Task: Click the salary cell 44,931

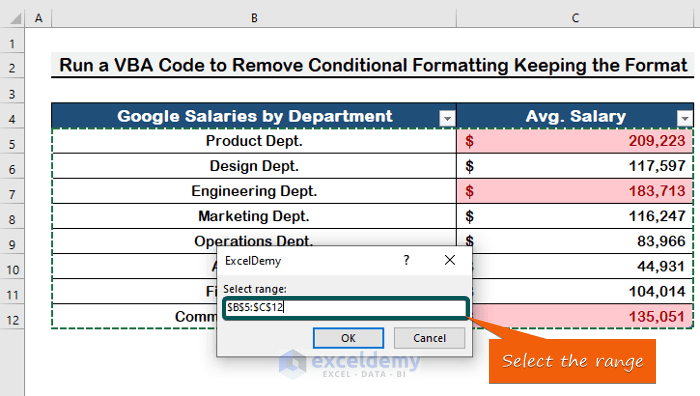Action: click(x=583, y=267)
